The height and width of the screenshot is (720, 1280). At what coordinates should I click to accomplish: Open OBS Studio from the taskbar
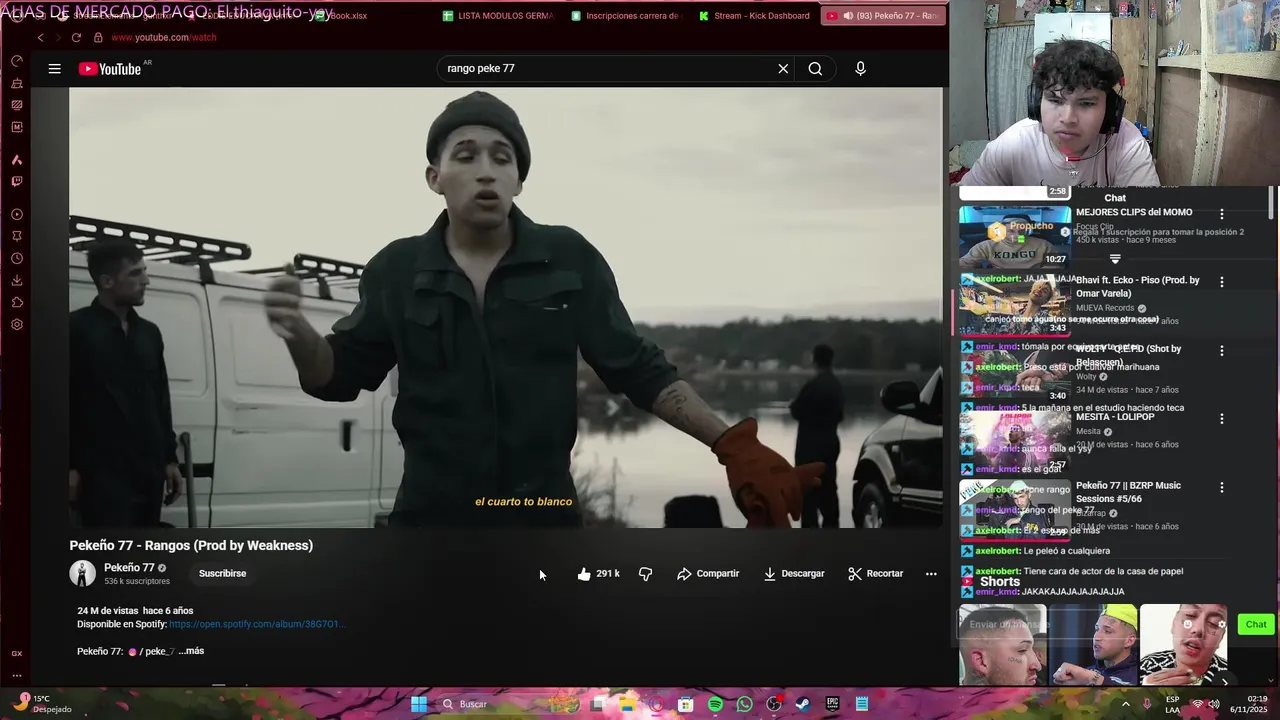click(x=773, y=704)
